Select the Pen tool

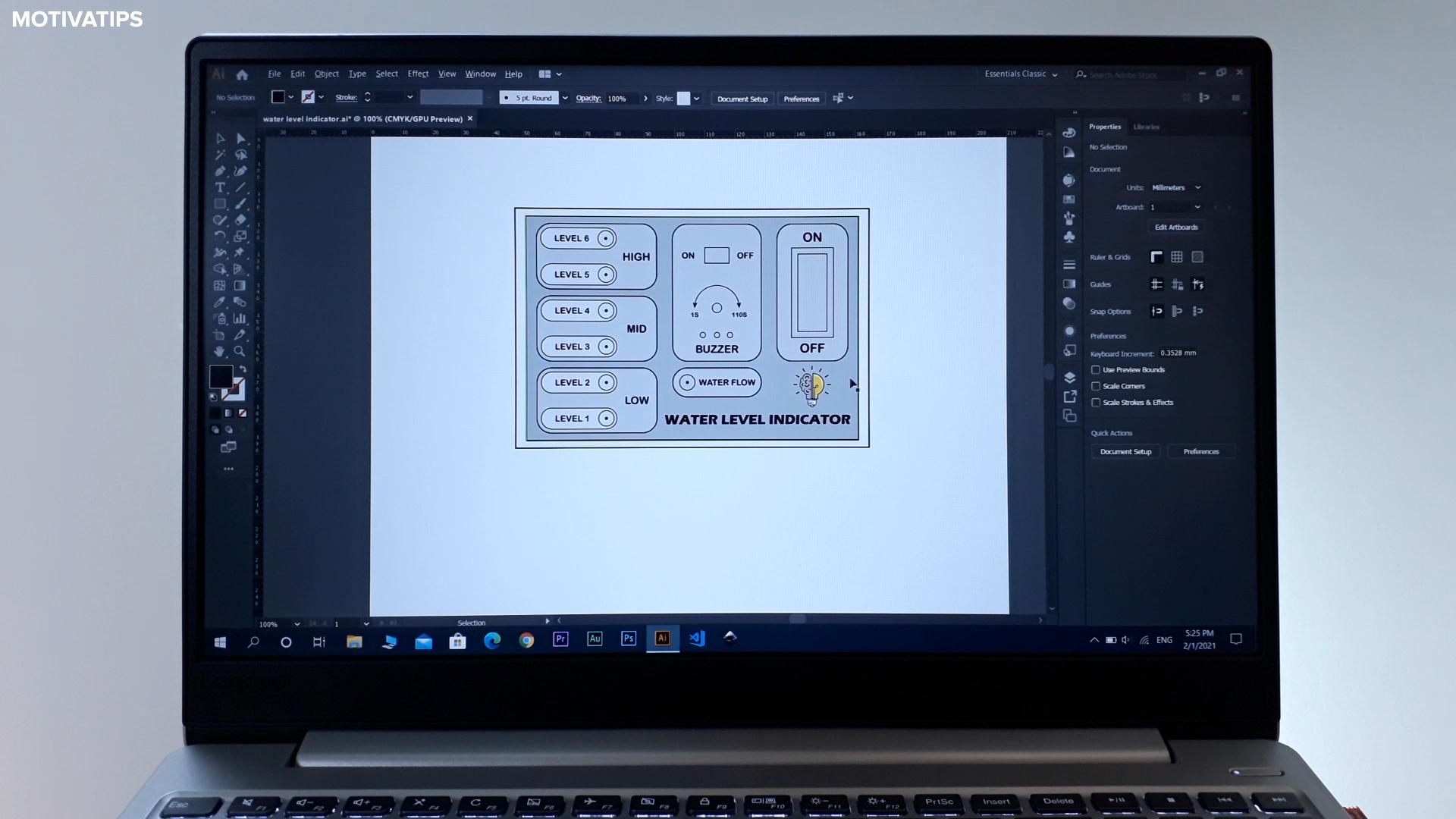point(220,171)
